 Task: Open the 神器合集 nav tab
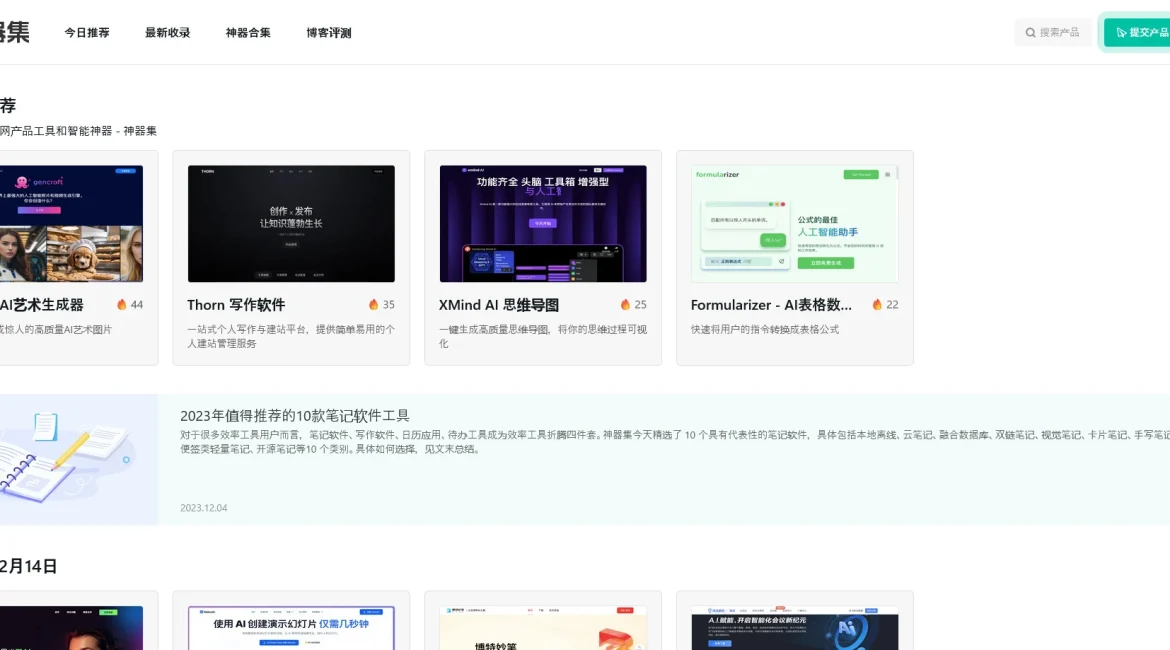[x=248, y=33]
